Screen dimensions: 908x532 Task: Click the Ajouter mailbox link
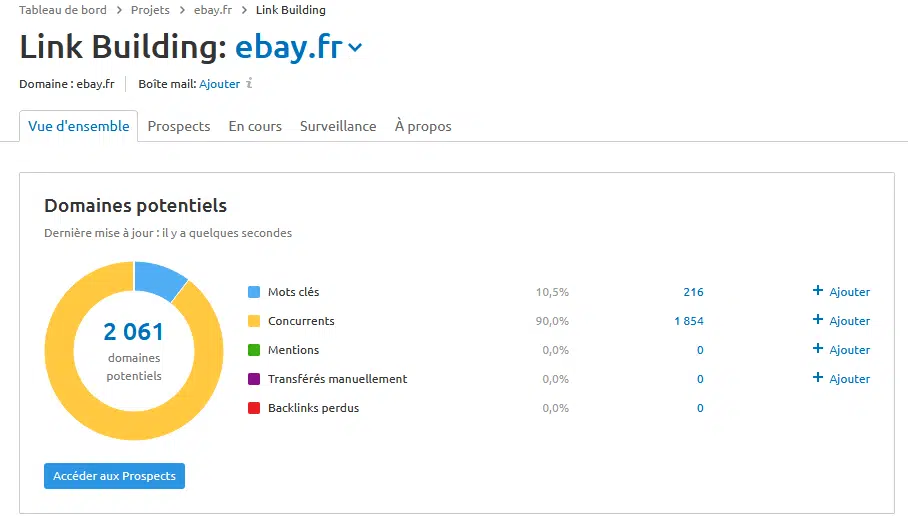pyautogui.click(x=220, y=84)
